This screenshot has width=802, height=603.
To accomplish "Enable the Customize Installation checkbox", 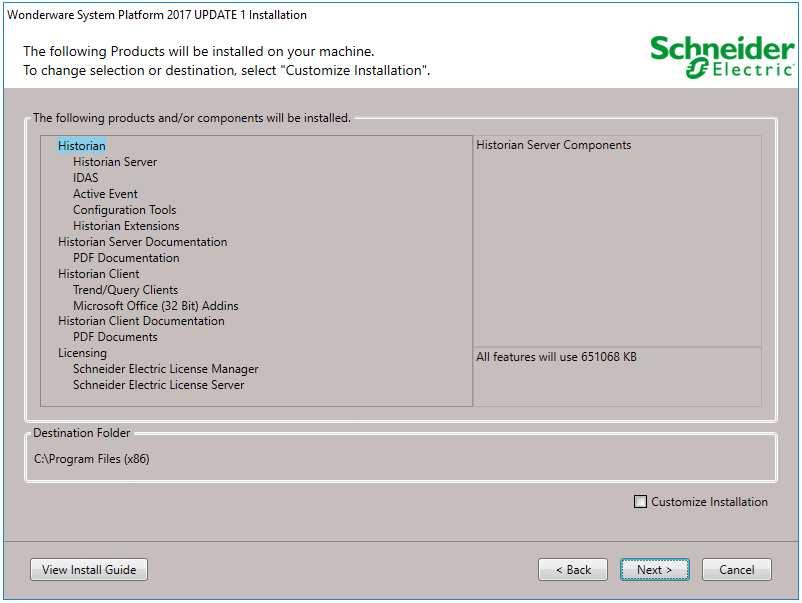I will point(640,502).
